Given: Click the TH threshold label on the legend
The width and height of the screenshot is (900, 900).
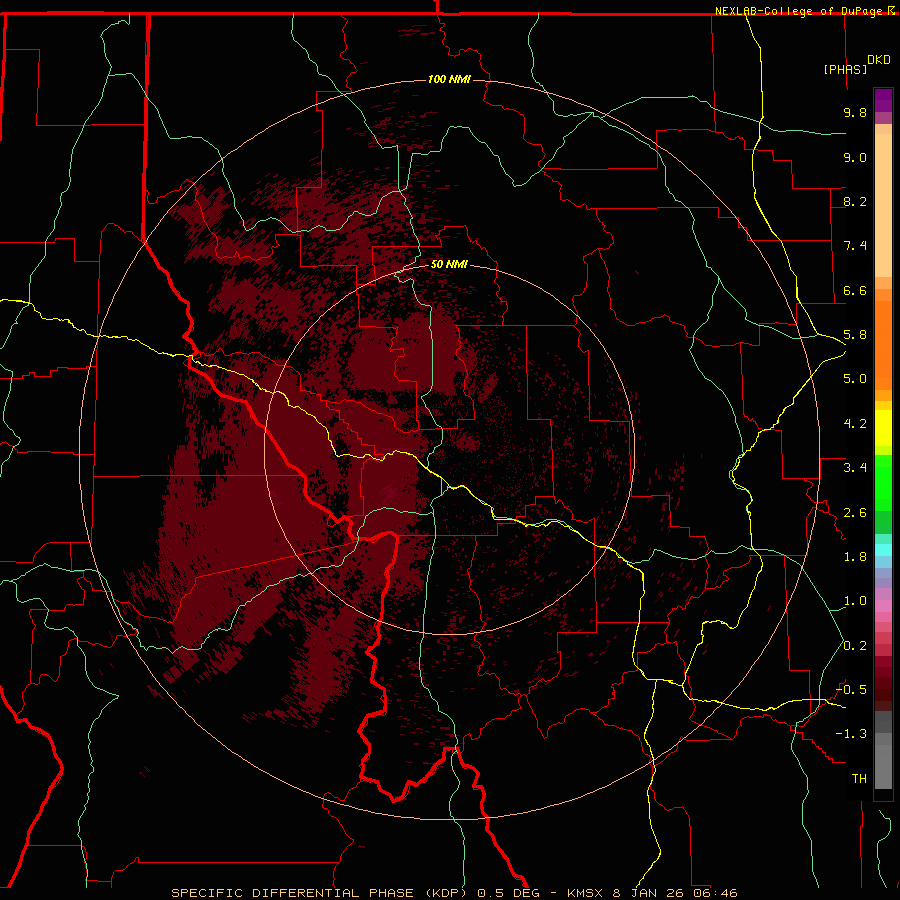Looking at the screenshot, I should [x=859, y=779].
